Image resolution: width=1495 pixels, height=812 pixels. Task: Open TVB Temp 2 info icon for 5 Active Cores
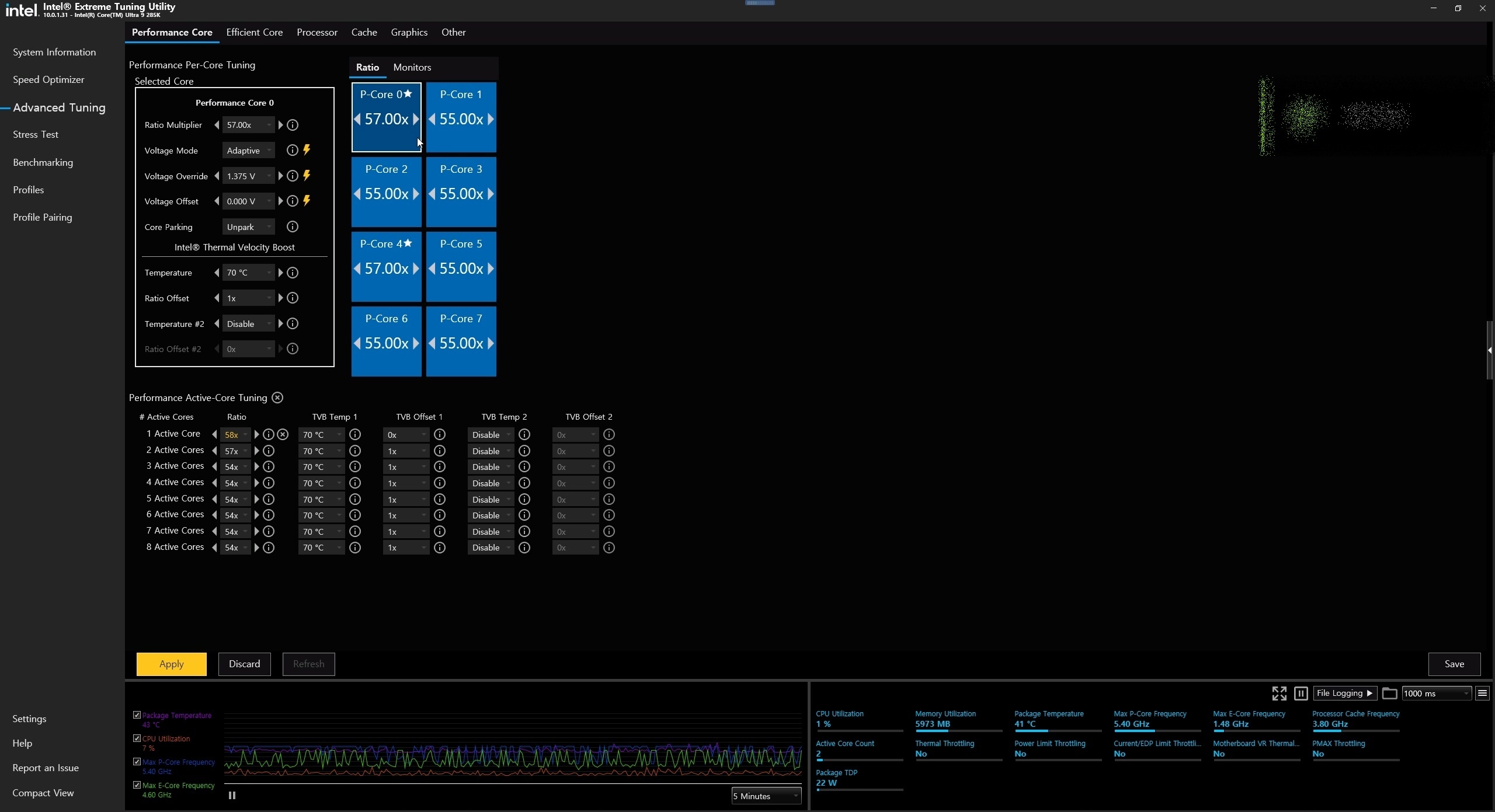point(524,500)
